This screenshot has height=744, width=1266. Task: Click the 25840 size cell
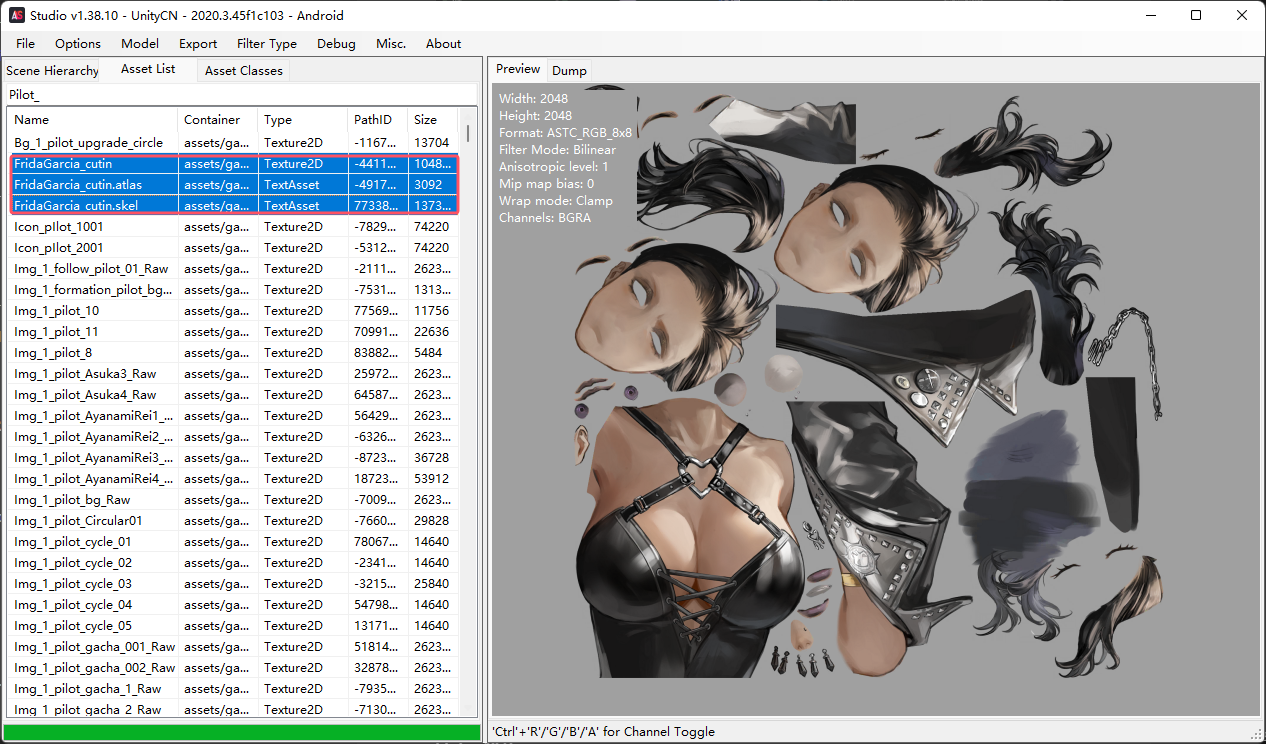point(432,584)
